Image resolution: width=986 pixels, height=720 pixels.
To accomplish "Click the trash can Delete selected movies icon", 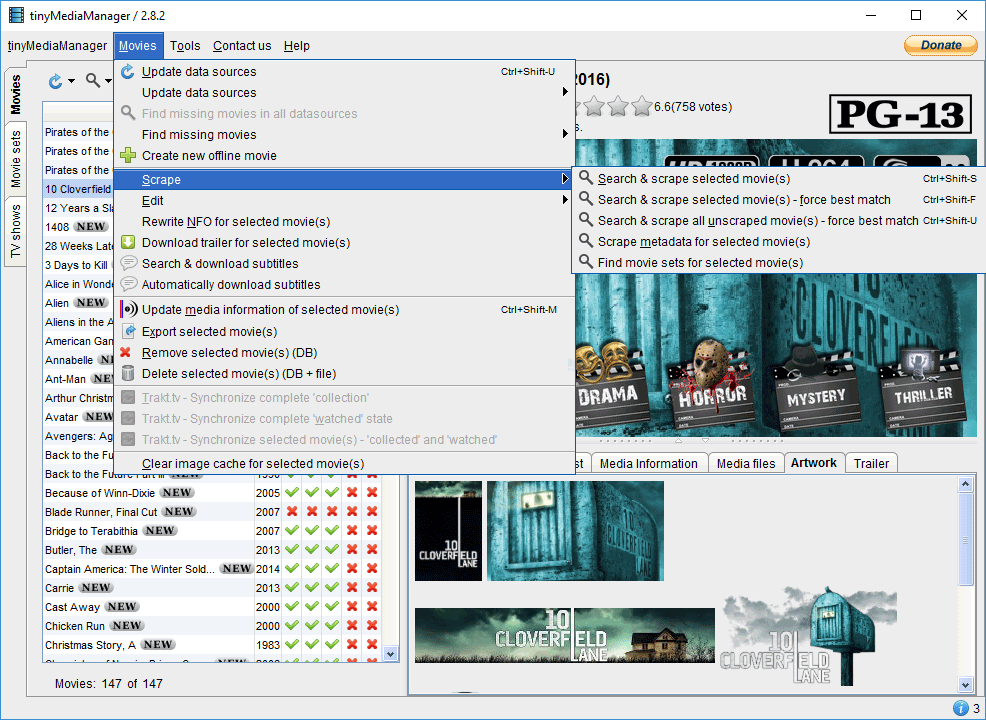I will click(x=127, y=374).
